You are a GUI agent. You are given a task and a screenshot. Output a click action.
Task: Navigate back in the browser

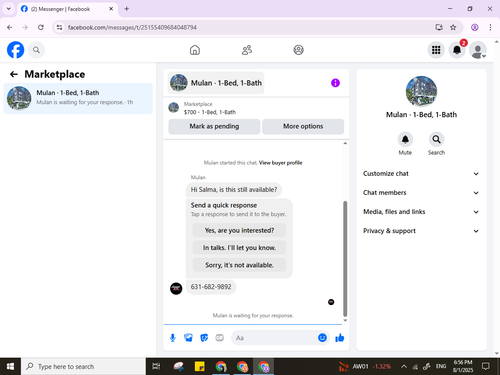[10, 27]
